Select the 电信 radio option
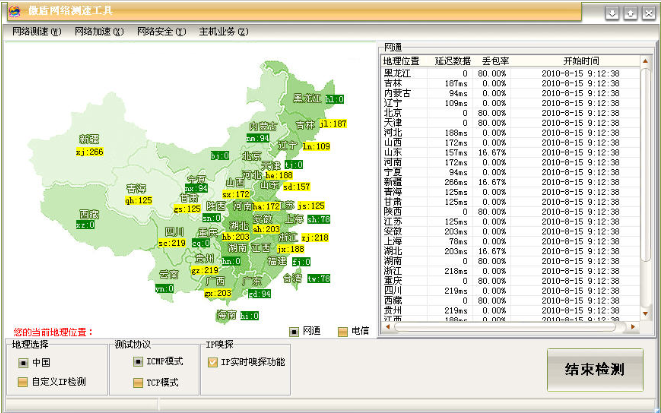This screenshot has height=413, width=661. click(353, 332)
